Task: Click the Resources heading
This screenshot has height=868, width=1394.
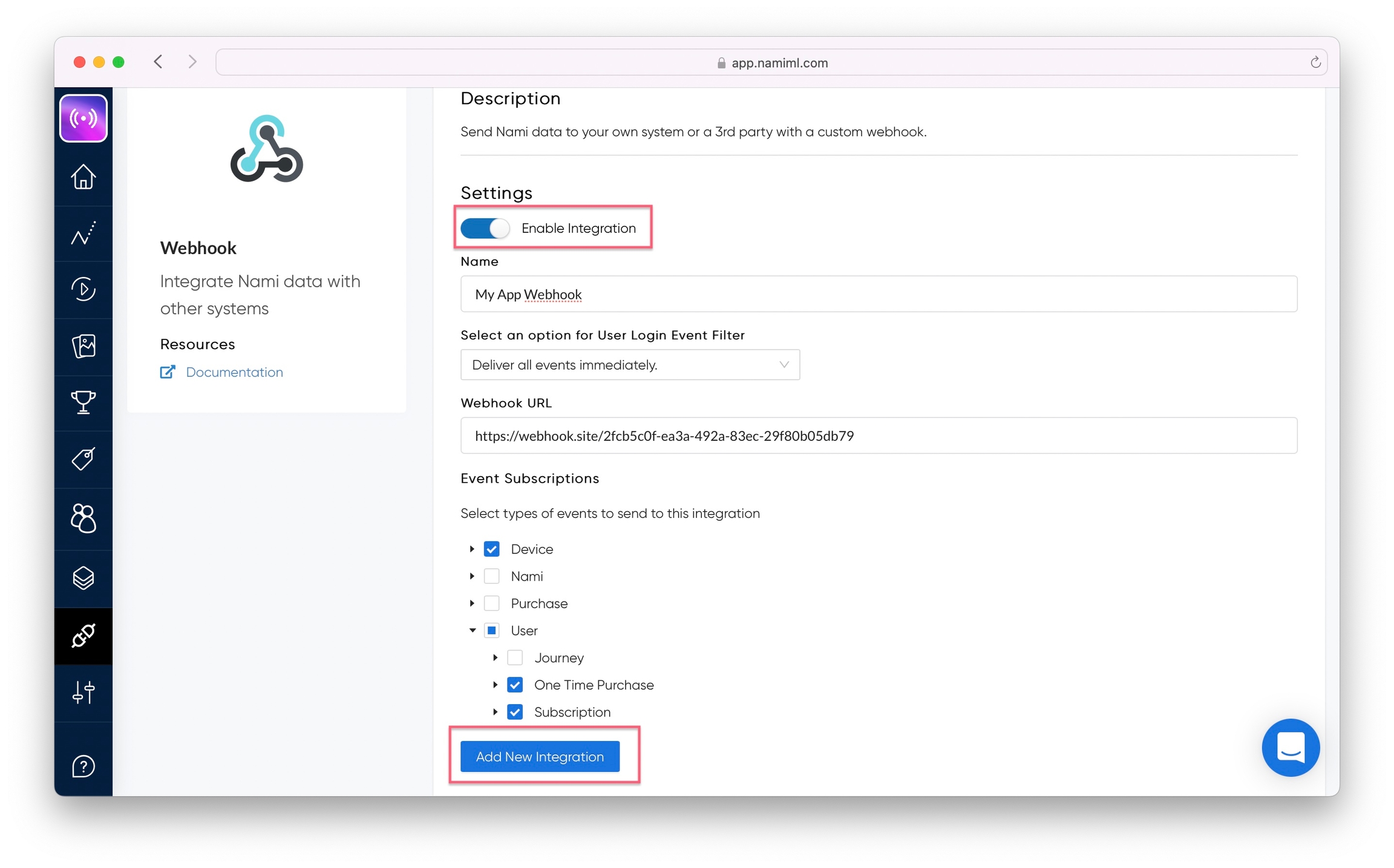Action: [197, 344]
